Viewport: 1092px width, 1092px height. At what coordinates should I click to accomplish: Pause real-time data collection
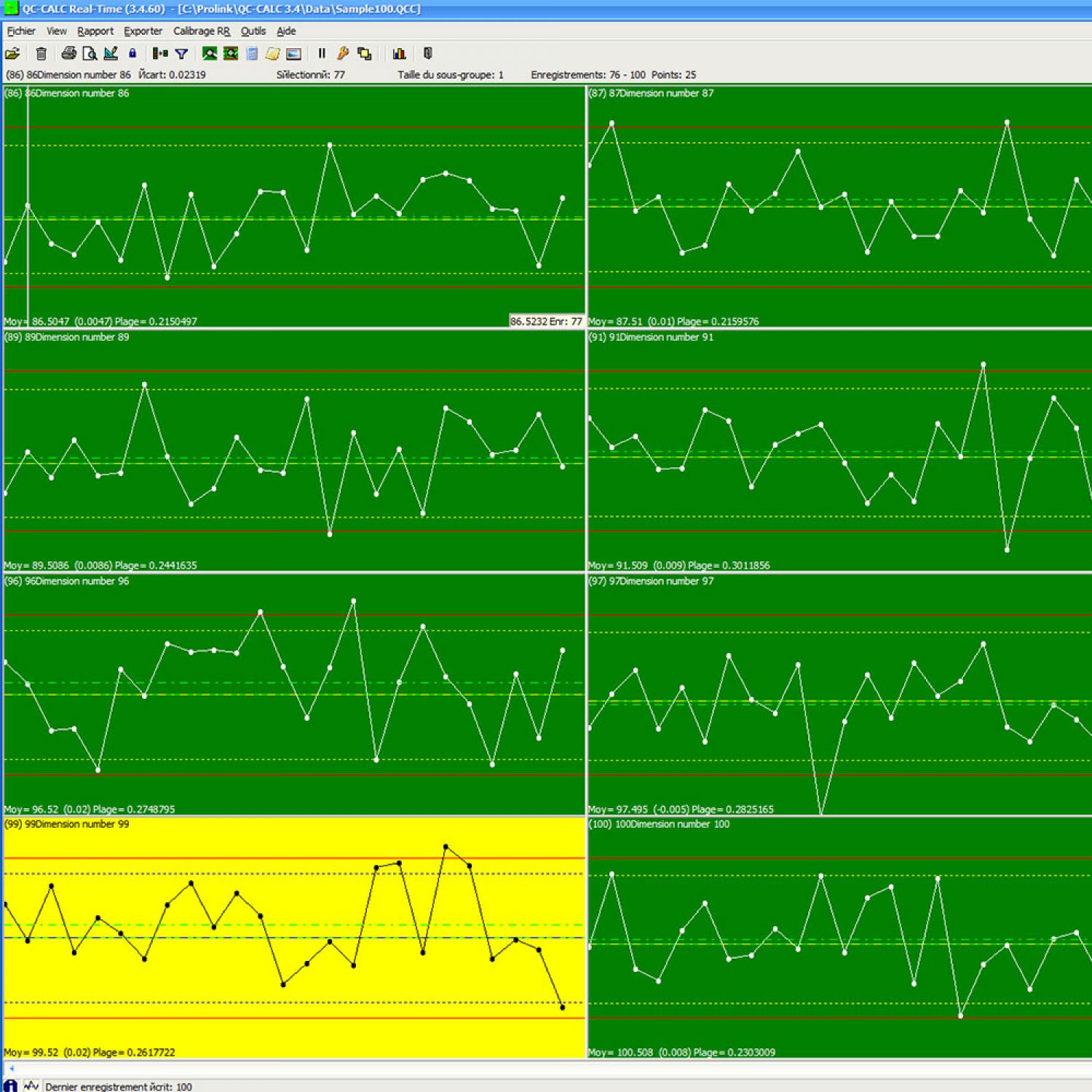click(x=322, y=53)
